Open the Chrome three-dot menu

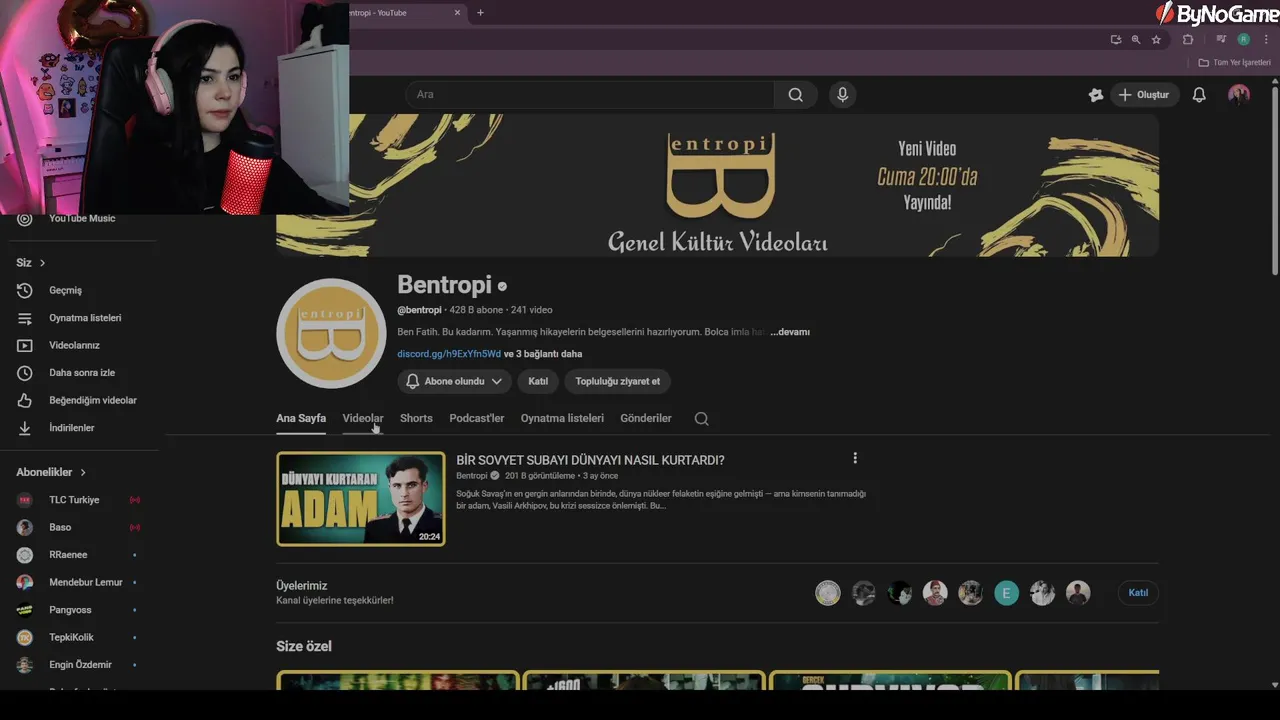tap(1266, 40)
